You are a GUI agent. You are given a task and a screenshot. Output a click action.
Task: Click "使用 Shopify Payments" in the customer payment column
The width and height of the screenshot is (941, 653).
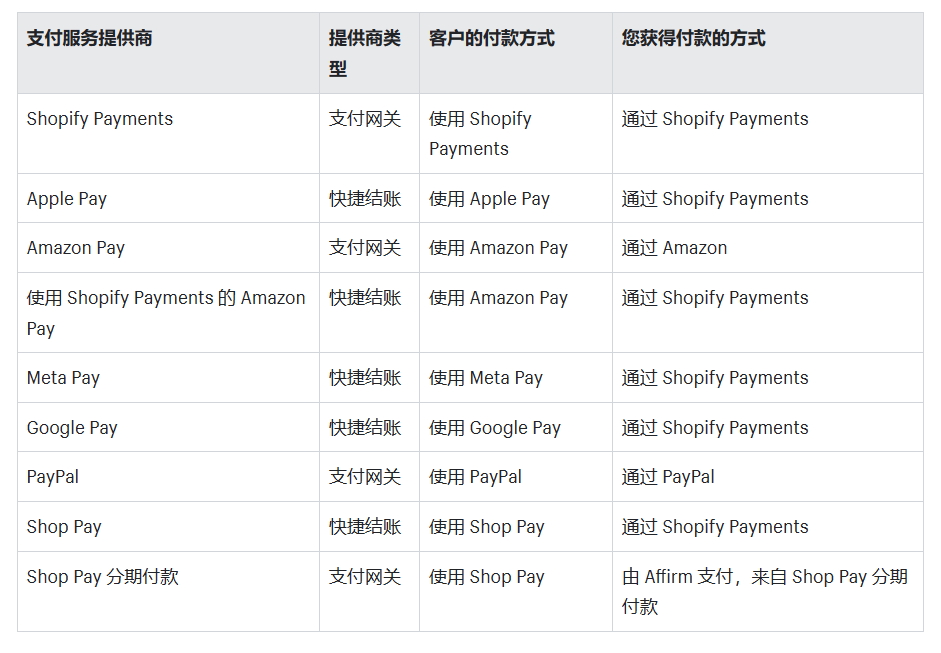pos(480,134)
